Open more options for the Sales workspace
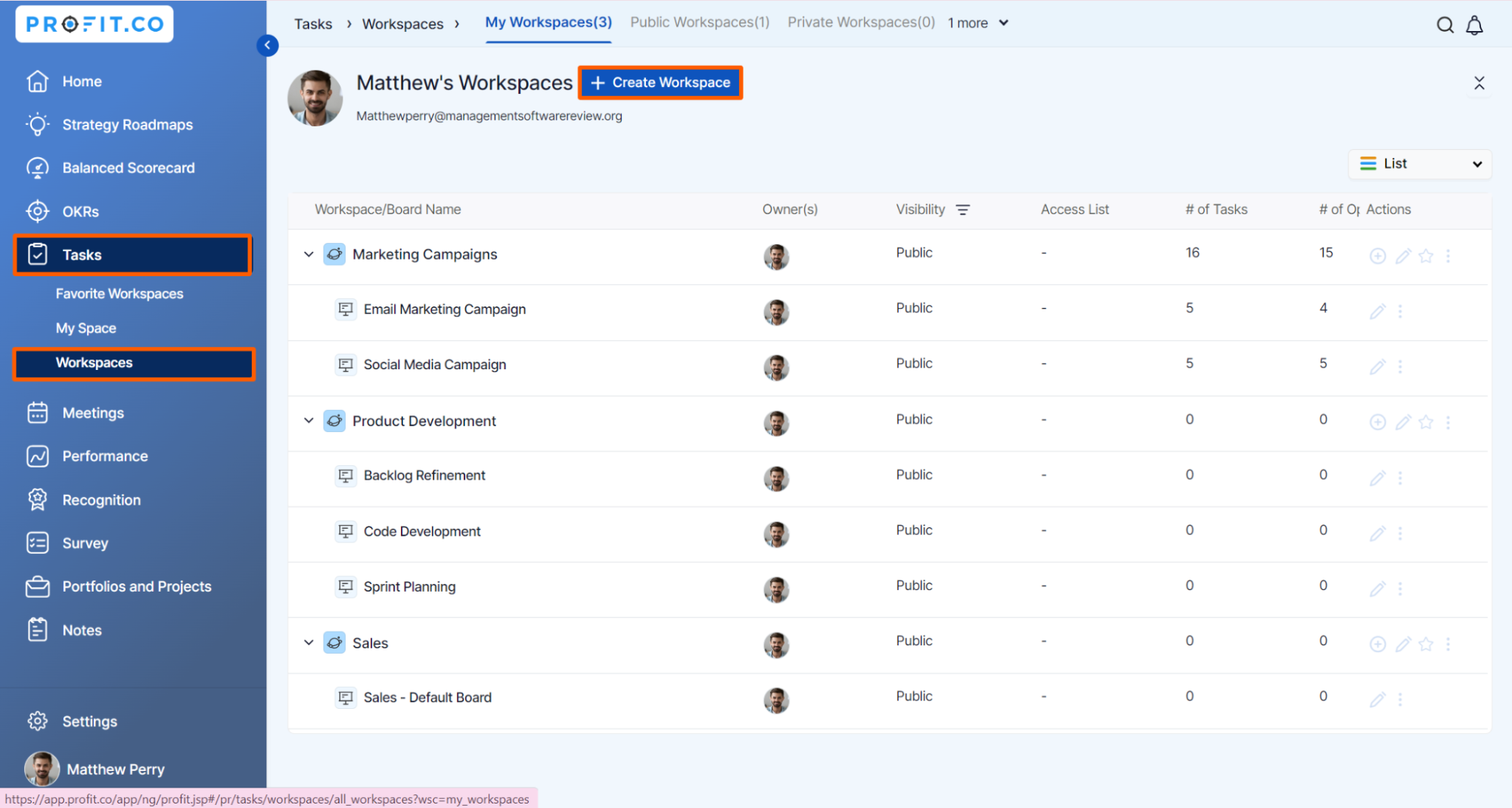1512x808 pixels. click(x=1448, y=644)
